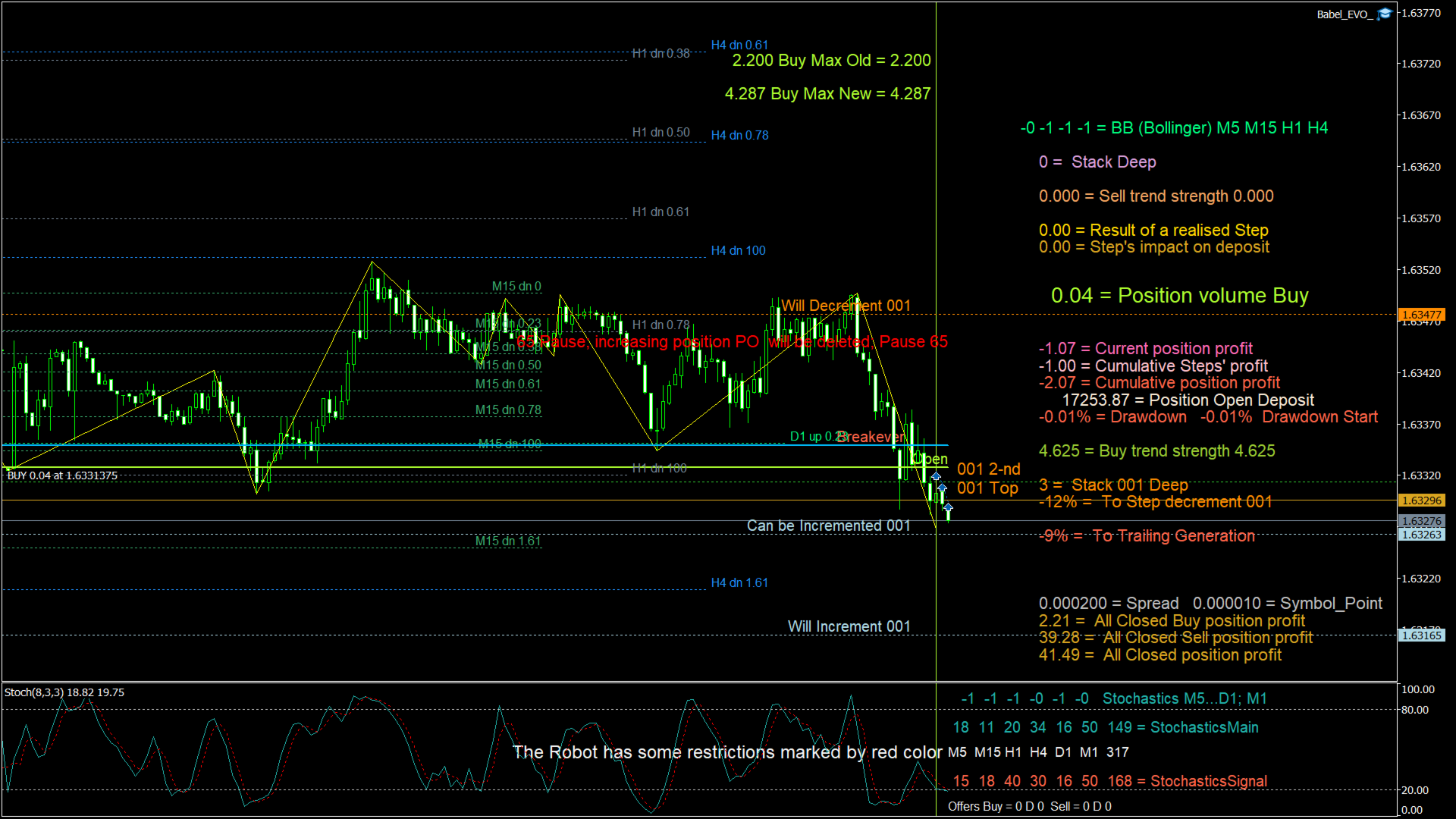
Task: Select the M15 dn 1.61 level label
Action: (508, 541)
